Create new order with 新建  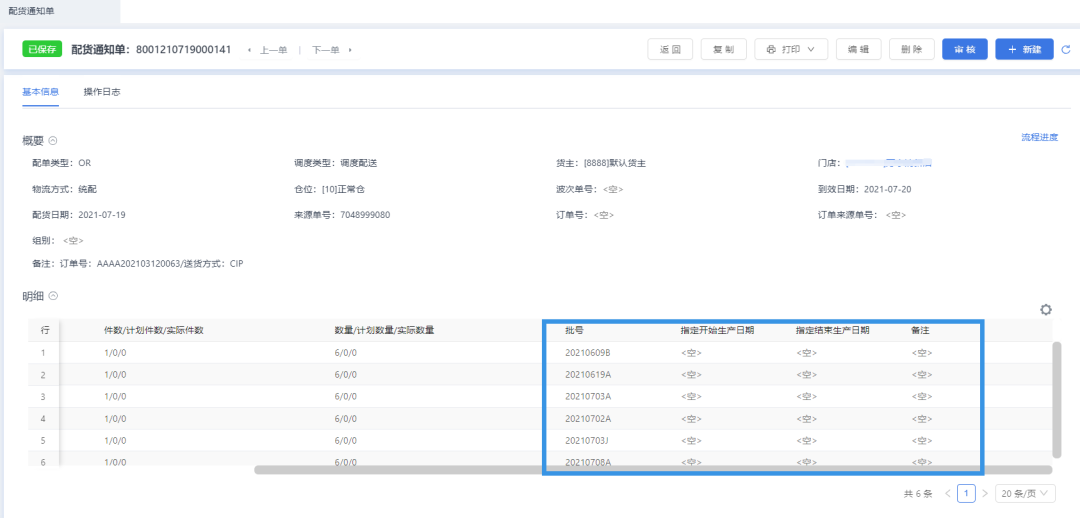1024,50
